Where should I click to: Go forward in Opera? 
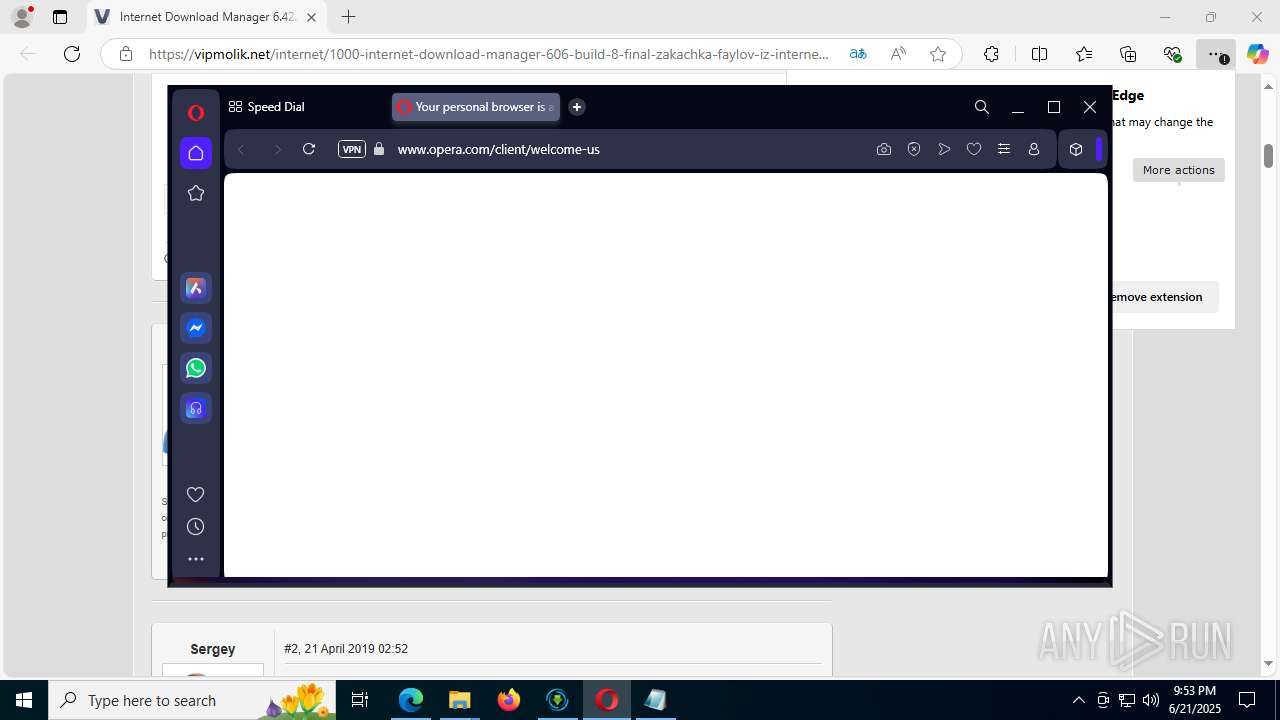click(x=277, y=149)
